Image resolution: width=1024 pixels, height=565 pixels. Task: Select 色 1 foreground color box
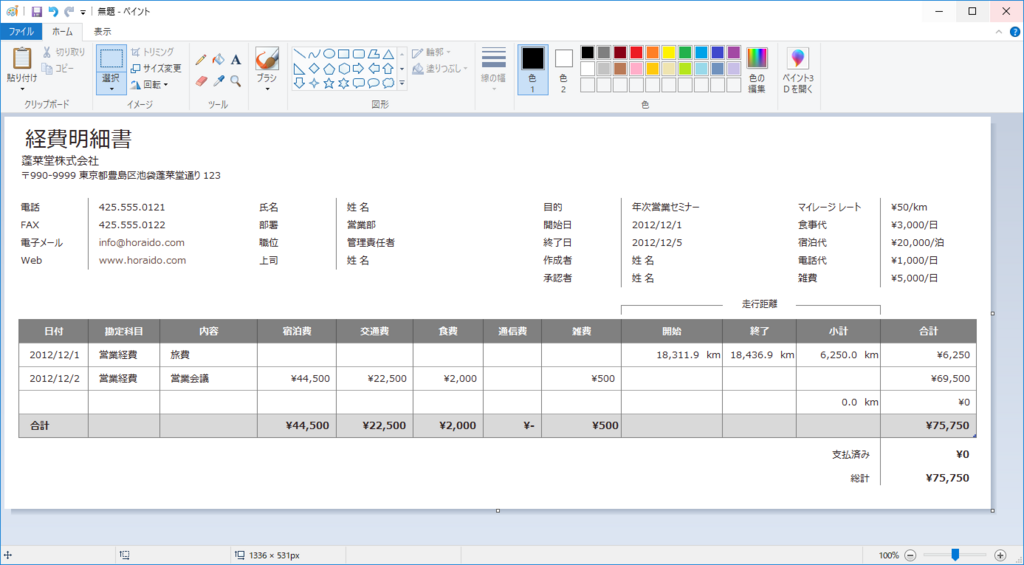533,70
